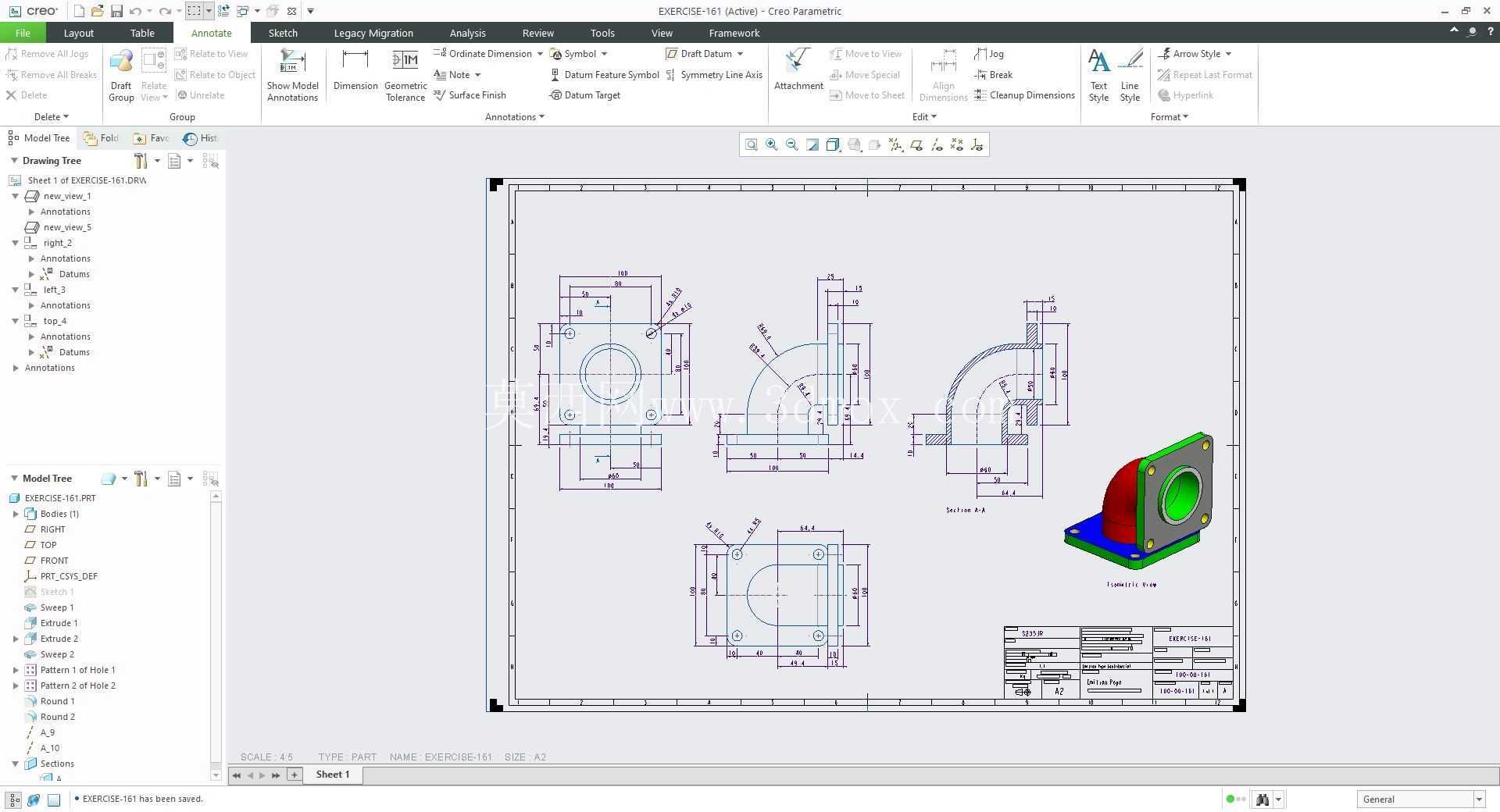Screen dimensions: 1500x812
Task: Click the Attachment tool icon
Action: point(798,70)
